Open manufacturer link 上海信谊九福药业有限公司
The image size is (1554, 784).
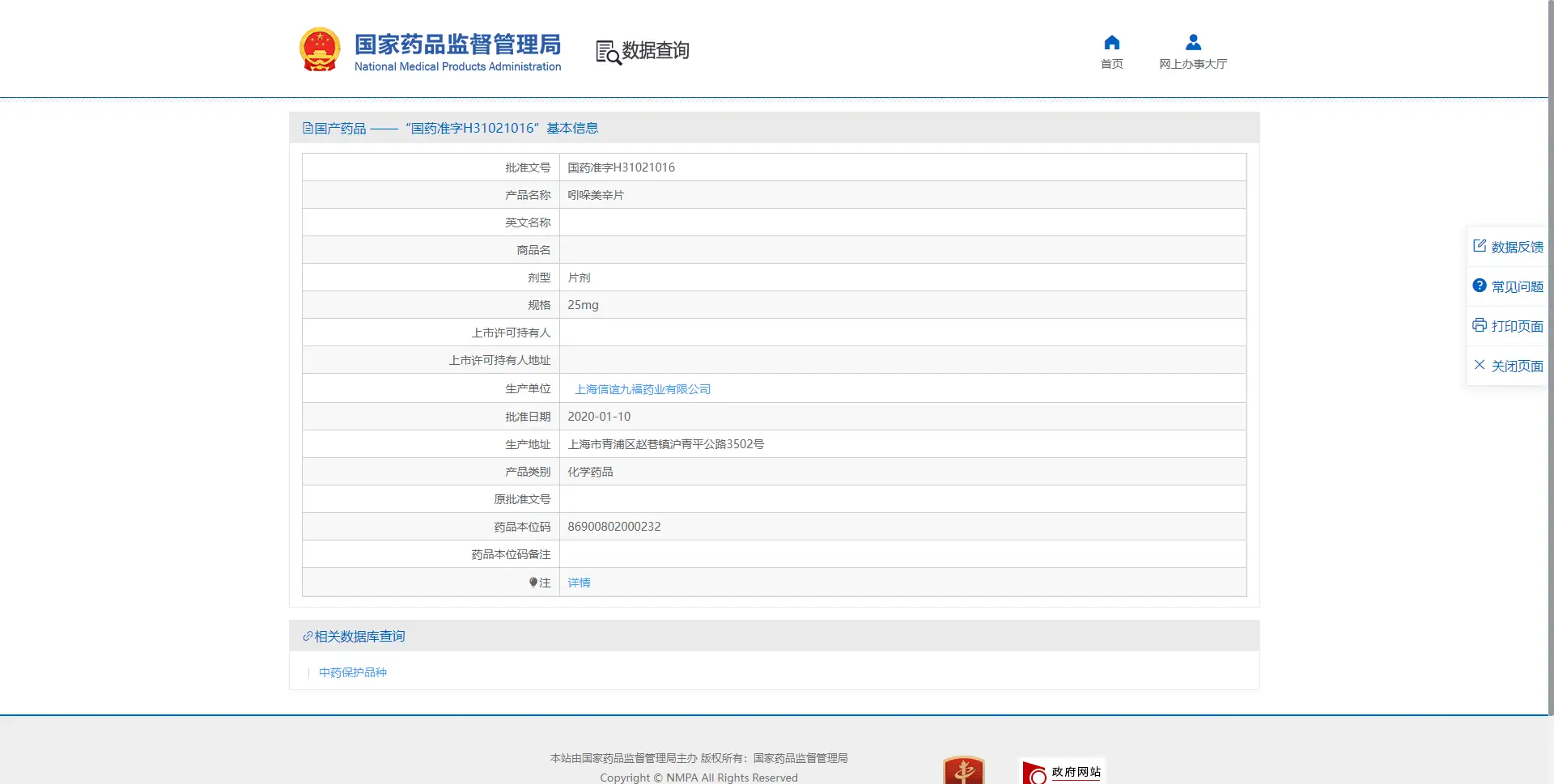(643, 388)
